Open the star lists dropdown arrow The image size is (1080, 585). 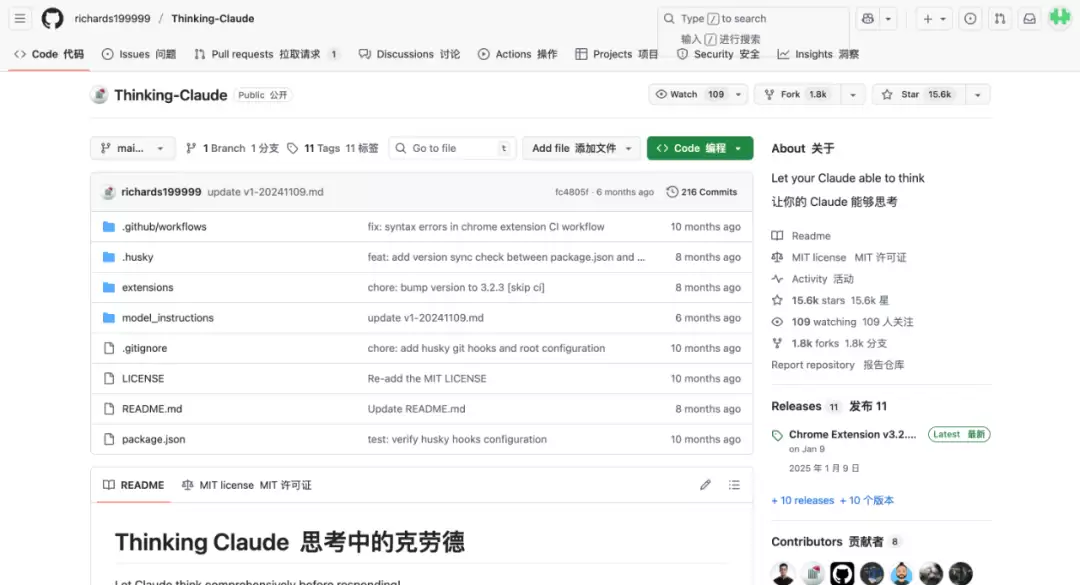point(977,94)
